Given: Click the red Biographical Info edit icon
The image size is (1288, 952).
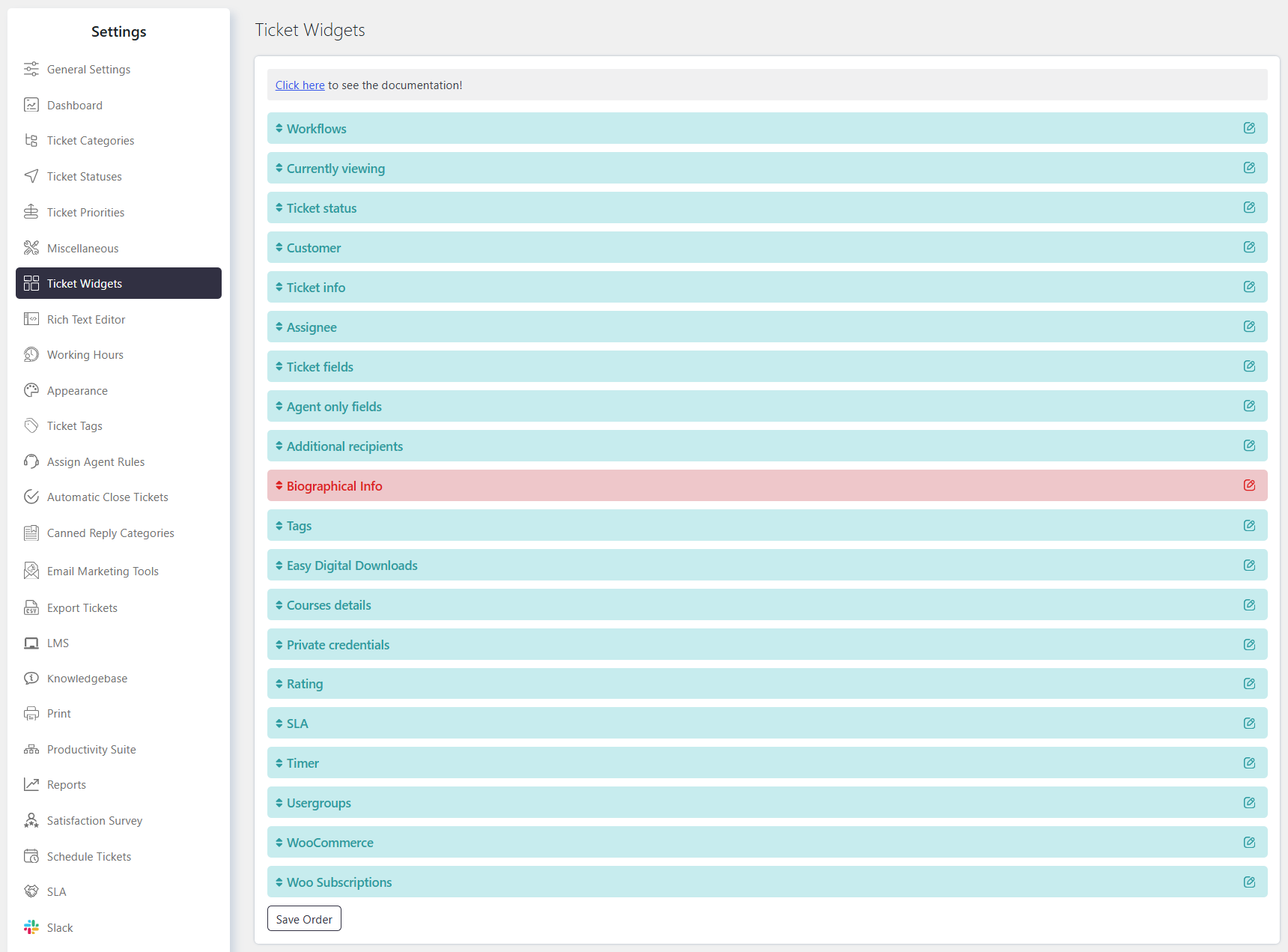Looking at the screenshot, I should point(1249,485).
